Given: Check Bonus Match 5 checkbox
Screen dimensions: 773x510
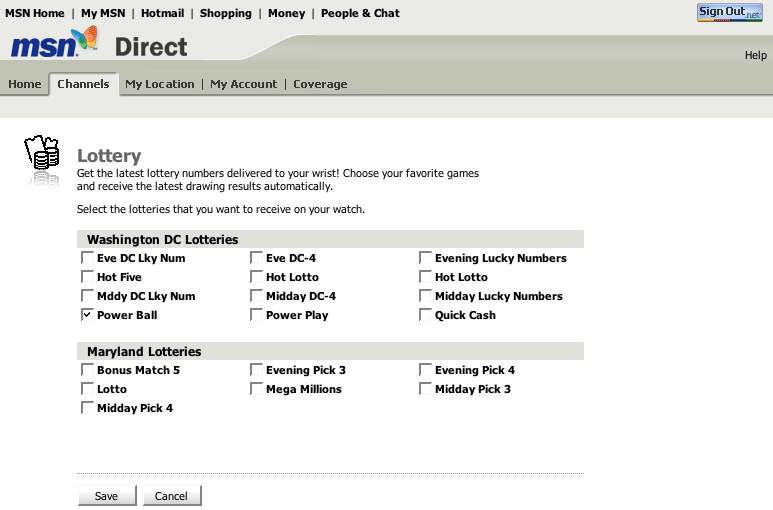Looking at the screenshot, I should (x=87, y=370).
